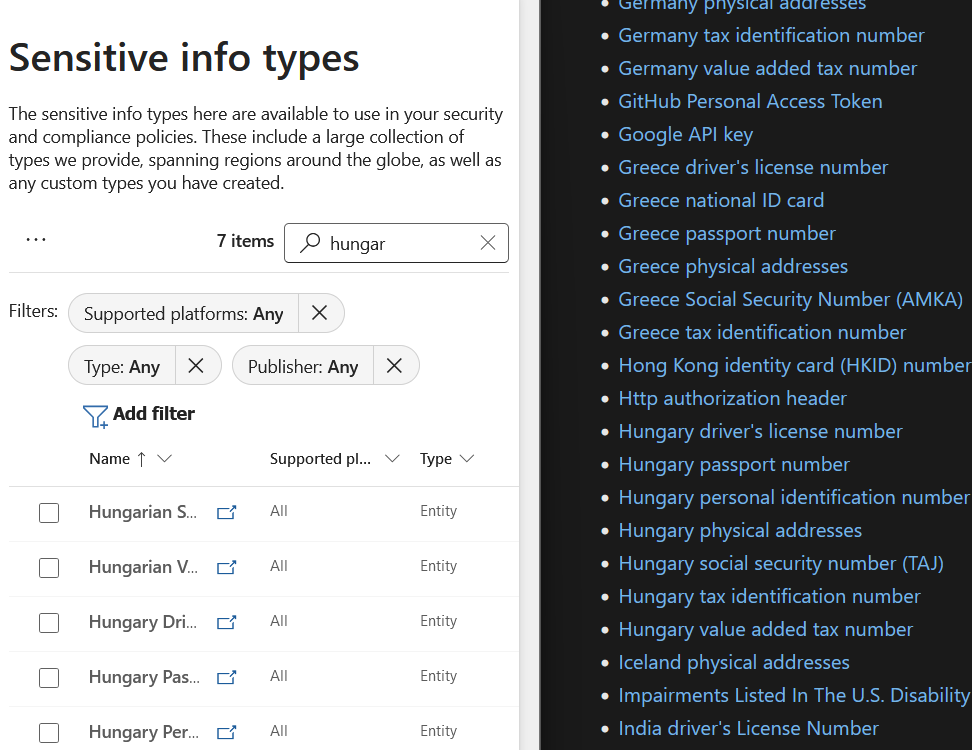The image size is (972, 750).
Task: Open GitHub Personal Access Token link
Action: tap(750, 101)
